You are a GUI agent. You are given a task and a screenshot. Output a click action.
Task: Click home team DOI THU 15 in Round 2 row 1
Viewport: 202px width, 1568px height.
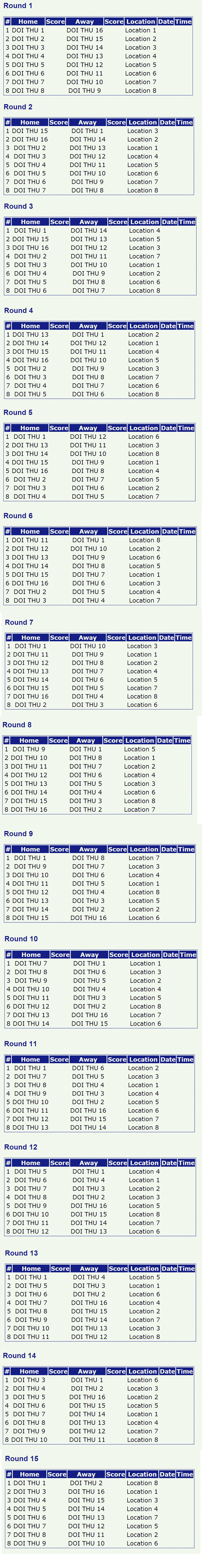[x=29, y=131]
